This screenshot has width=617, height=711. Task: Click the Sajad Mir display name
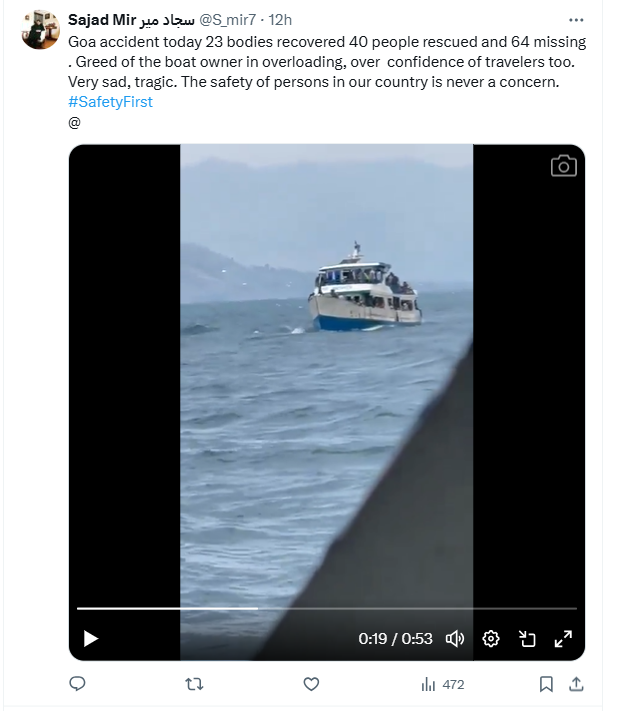131,20
